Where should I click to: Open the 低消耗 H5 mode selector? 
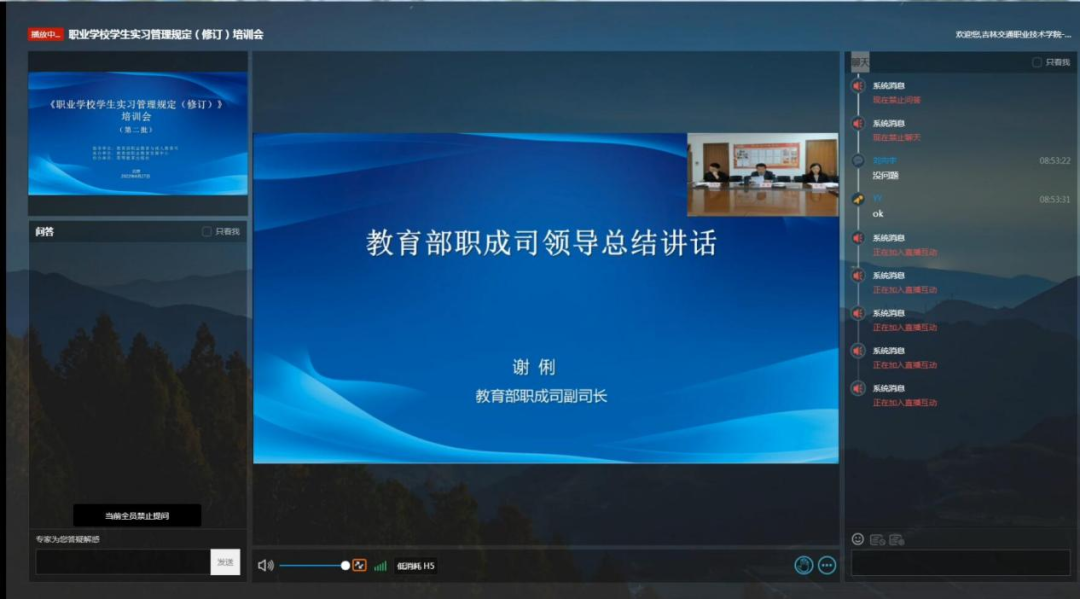415,566
